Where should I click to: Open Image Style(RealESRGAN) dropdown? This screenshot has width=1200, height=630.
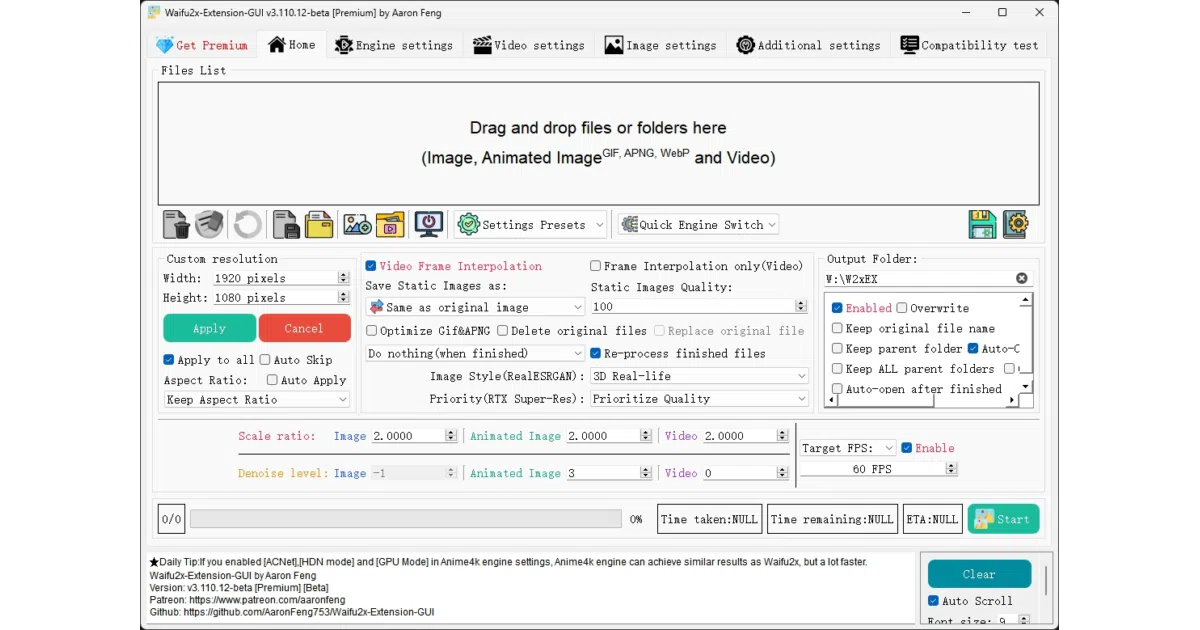pos(699,376)
